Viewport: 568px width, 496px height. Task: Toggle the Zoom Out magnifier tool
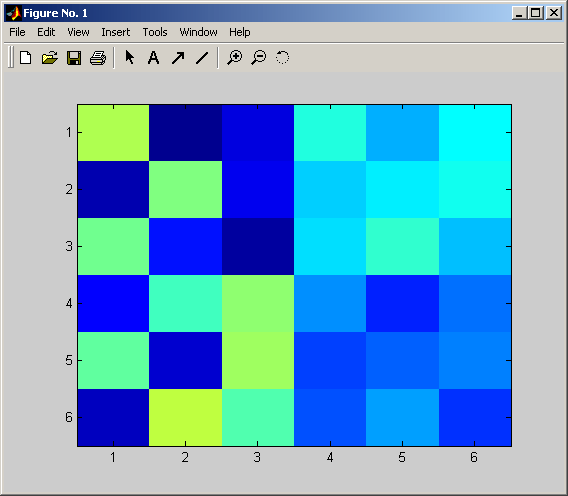(259, 58)
